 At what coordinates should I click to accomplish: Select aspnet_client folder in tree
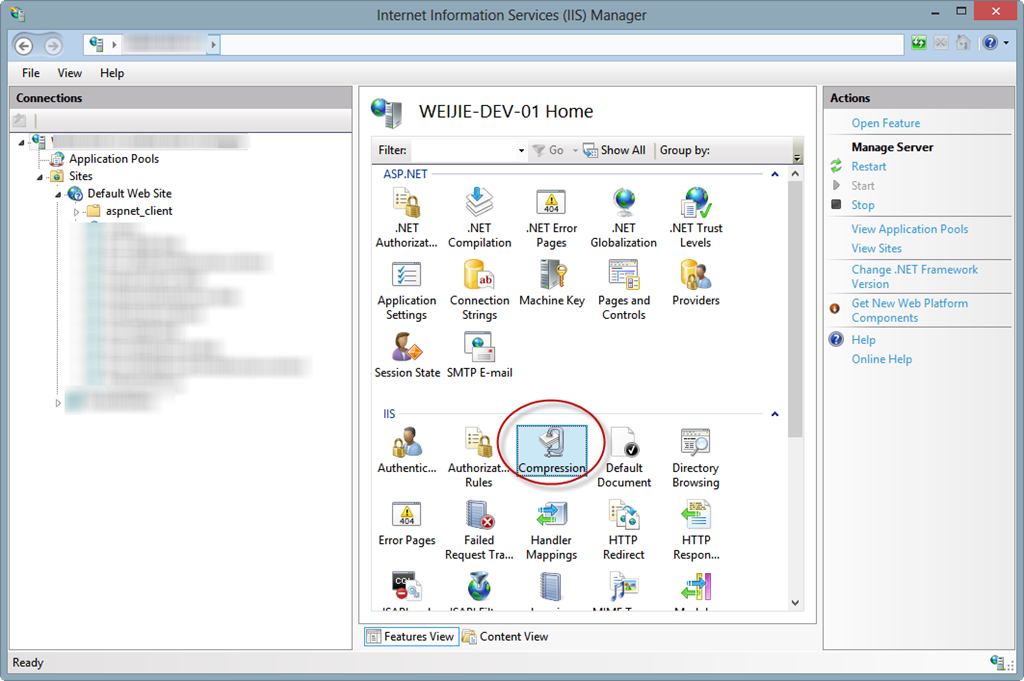139,211
